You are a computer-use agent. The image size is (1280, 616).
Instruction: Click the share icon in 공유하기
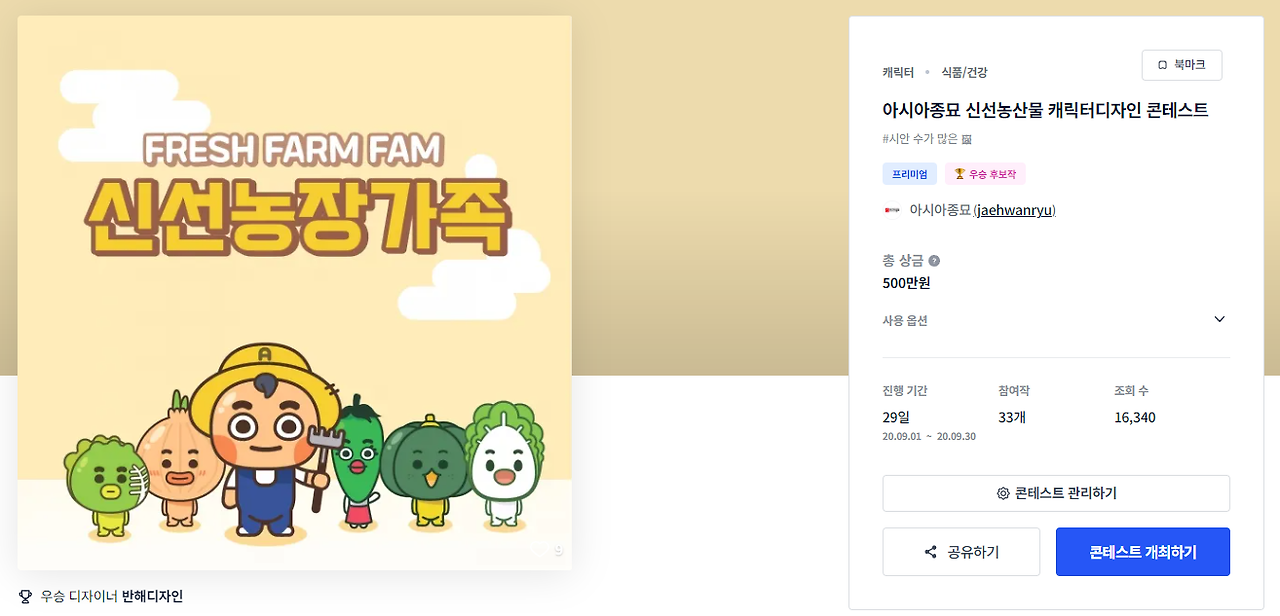(x=931, y=552)
